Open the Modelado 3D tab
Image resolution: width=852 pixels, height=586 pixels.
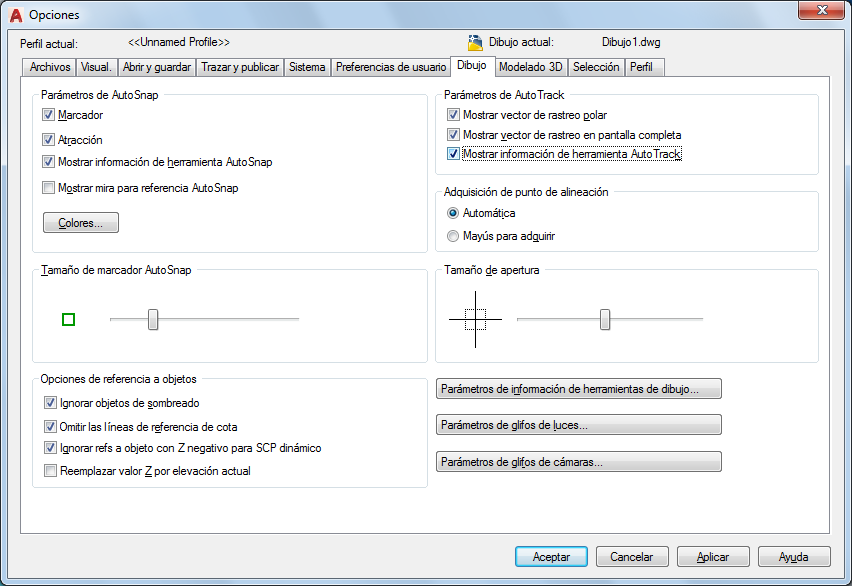coord(530,67)
